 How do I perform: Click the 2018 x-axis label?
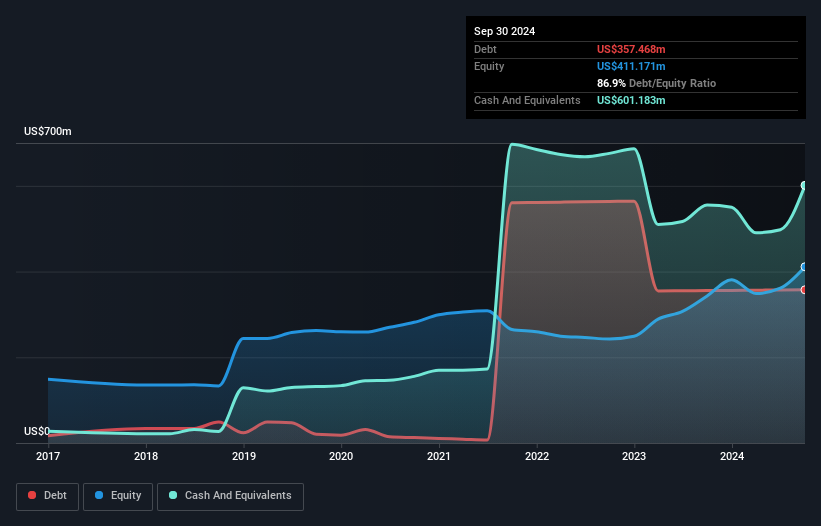pos(146,456)
